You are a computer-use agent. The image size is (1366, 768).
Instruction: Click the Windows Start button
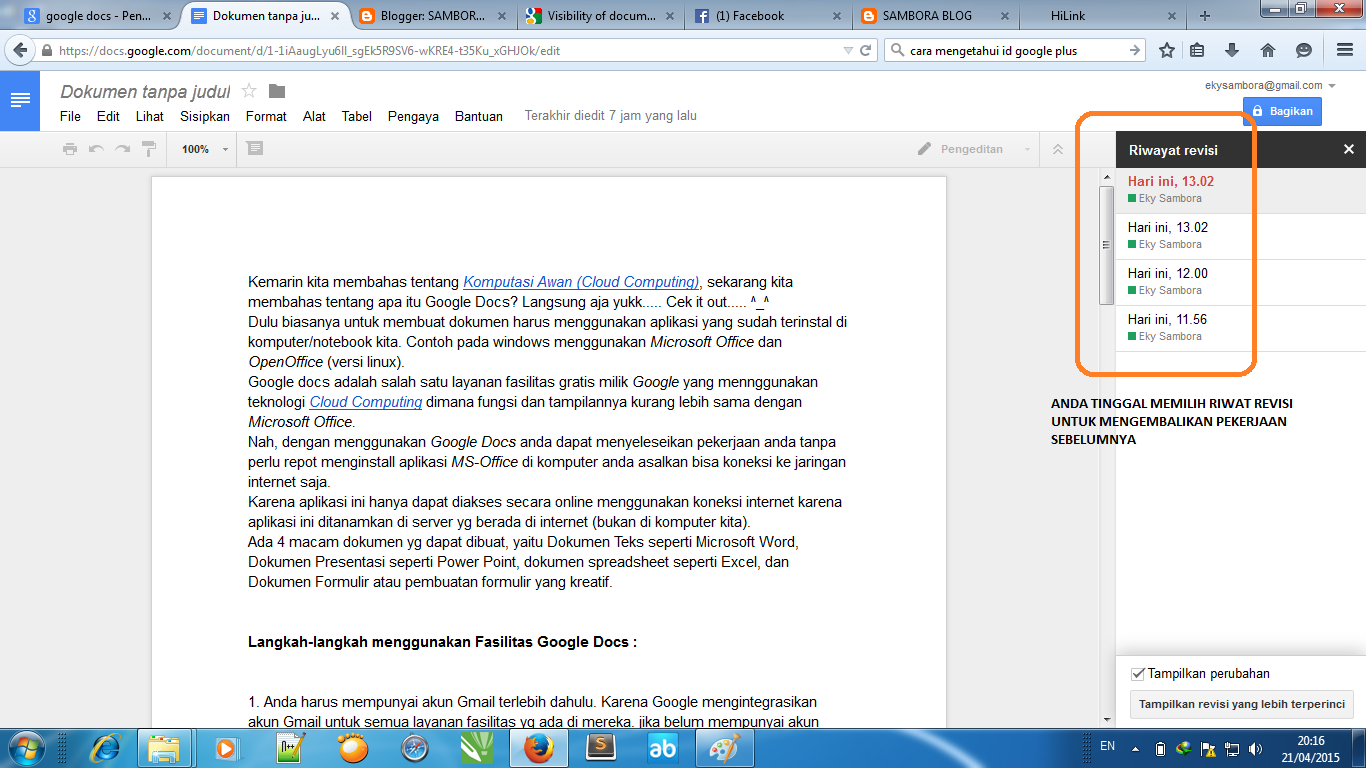[26, 747]
